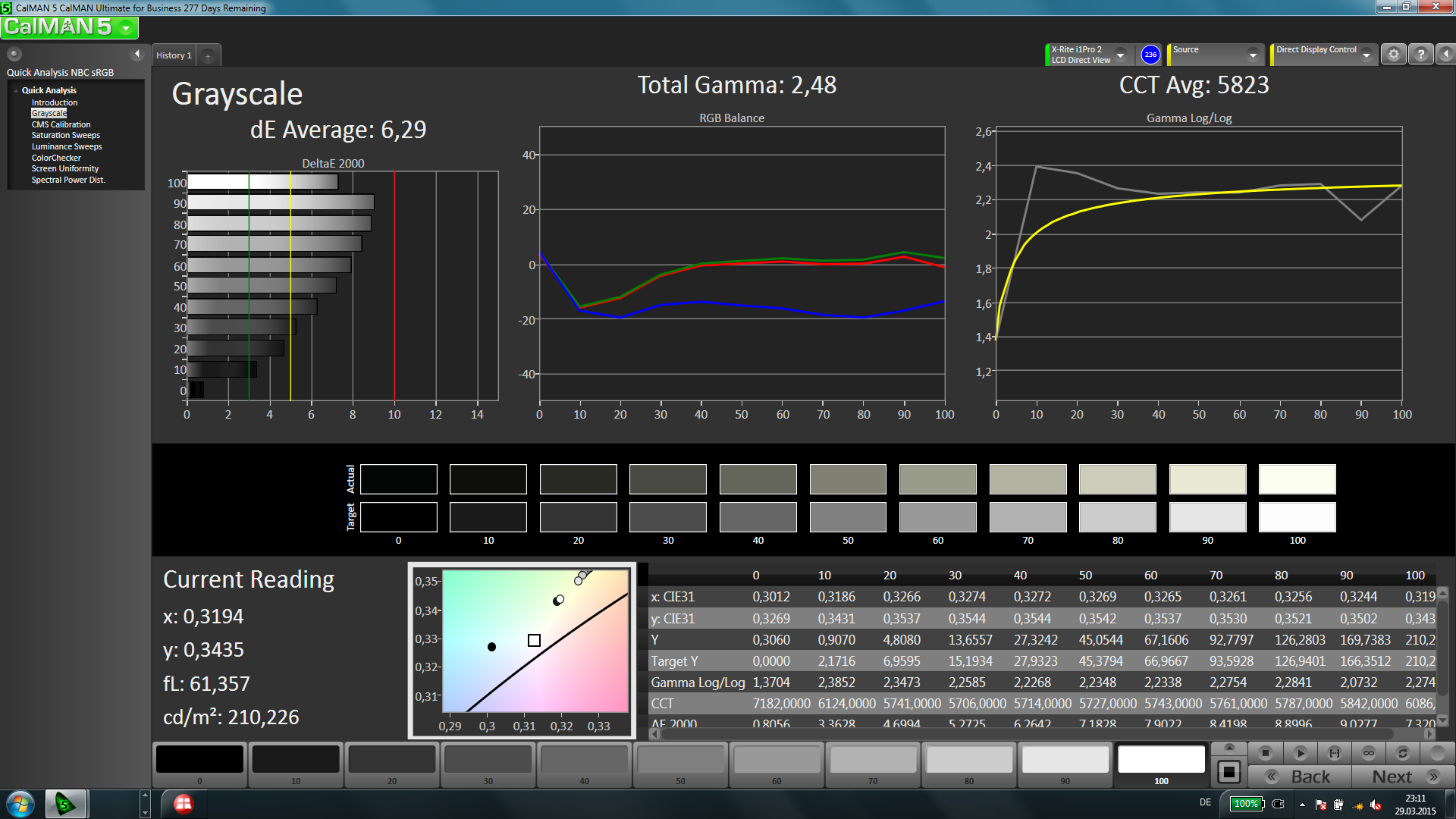Click the read series bracket icon

[x=1335, y=753]
